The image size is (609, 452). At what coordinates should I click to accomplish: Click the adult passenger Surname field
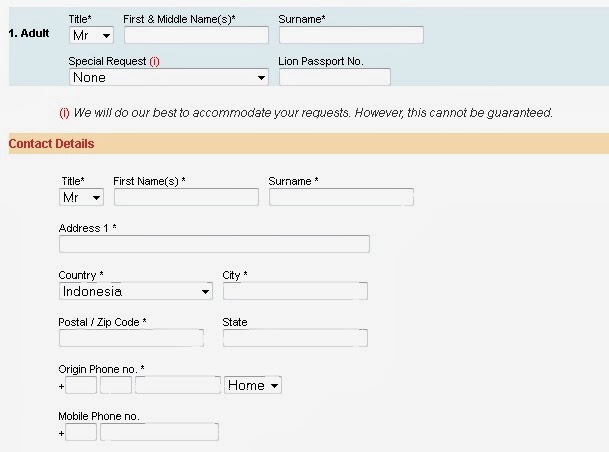coord(351,35)
